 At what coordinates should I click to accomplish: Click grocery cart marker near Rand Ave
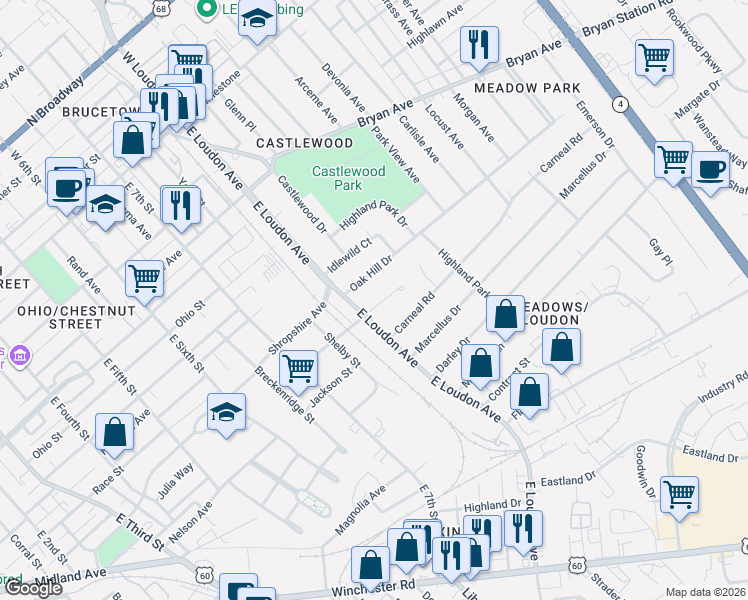[145, 280]
